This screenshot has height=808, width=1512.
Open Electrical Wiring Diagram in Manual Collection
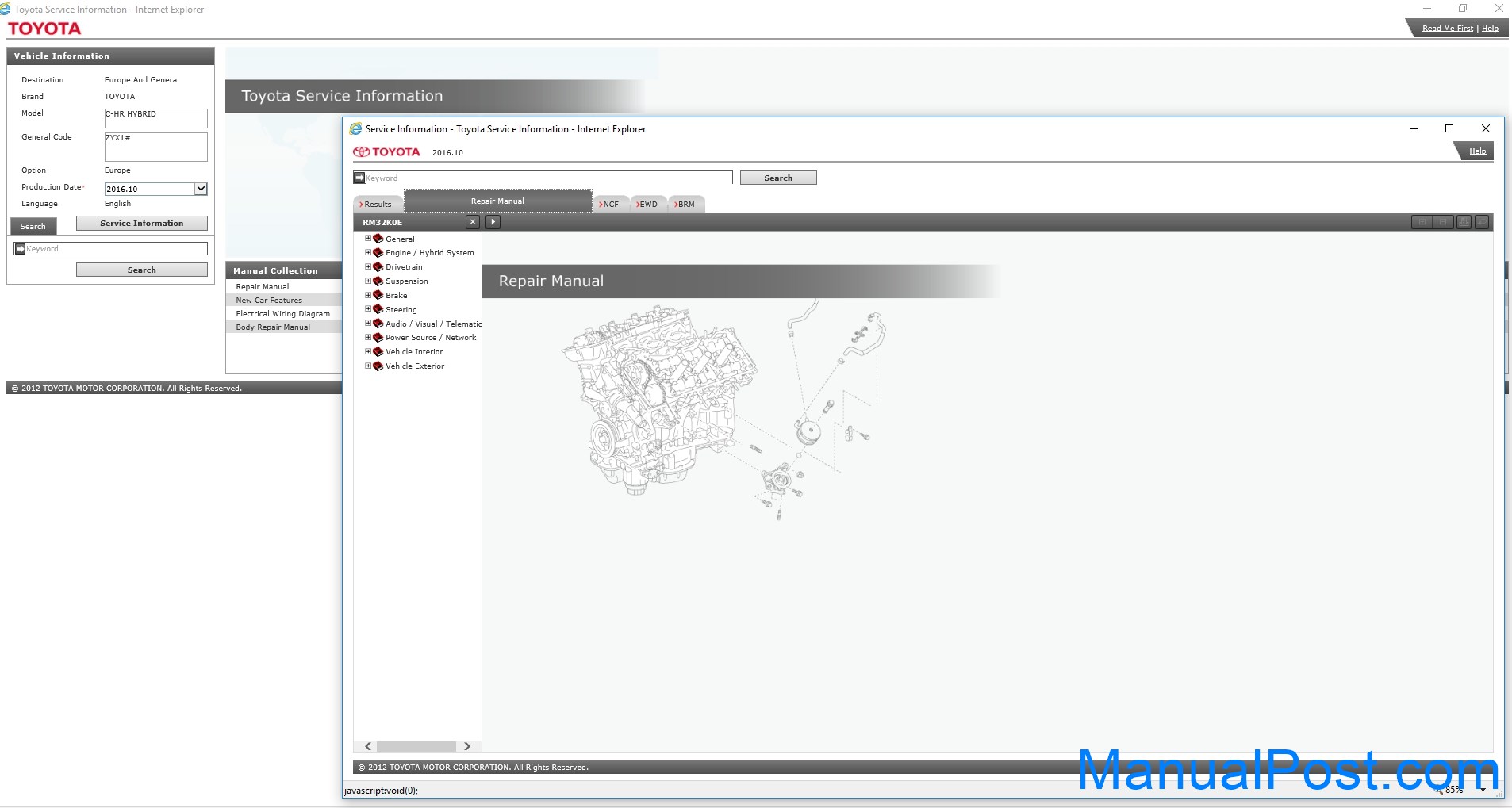[283, 313]
